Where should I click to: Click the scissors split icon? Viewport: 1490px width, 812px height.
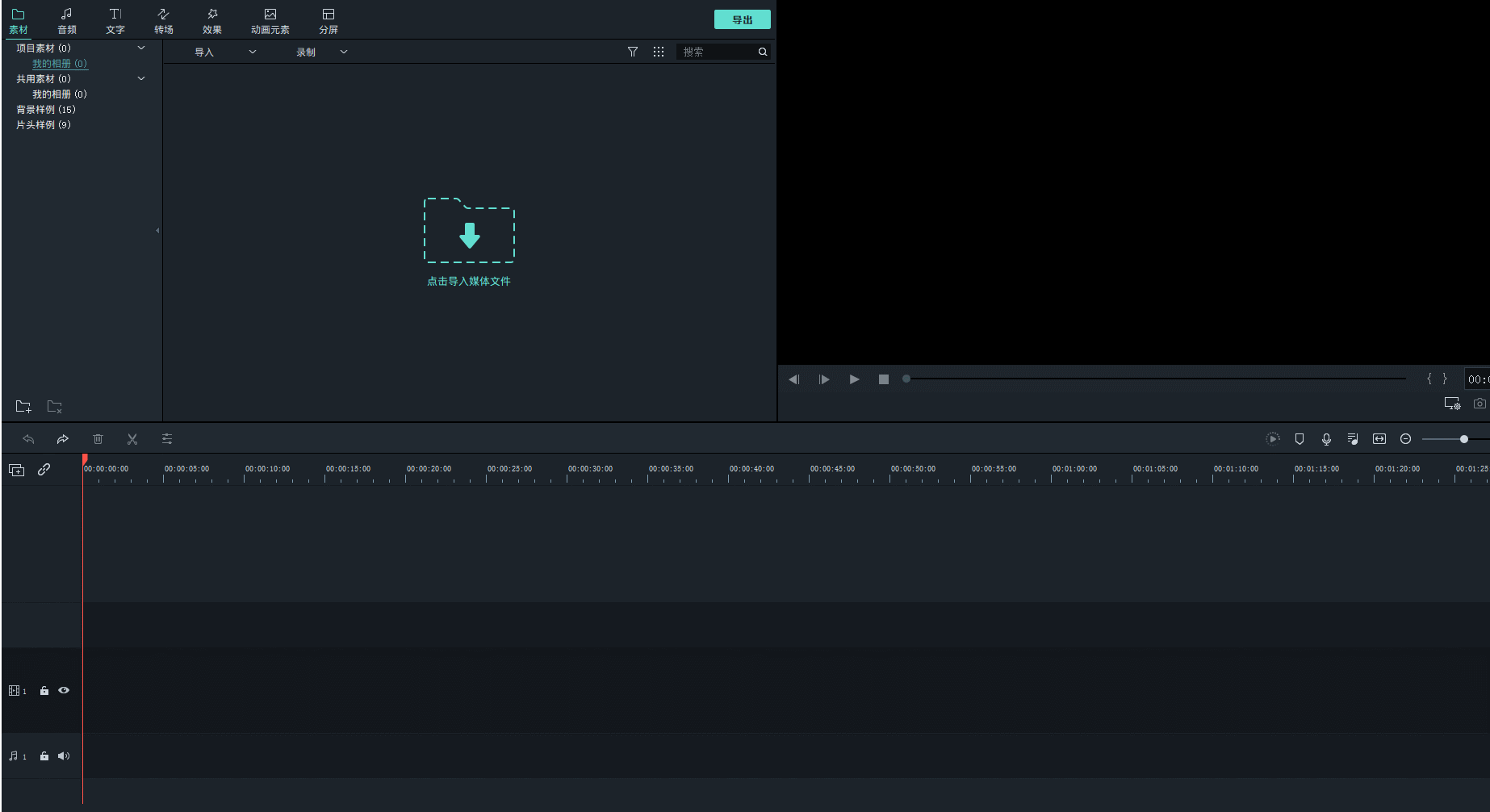click(132, 439)
